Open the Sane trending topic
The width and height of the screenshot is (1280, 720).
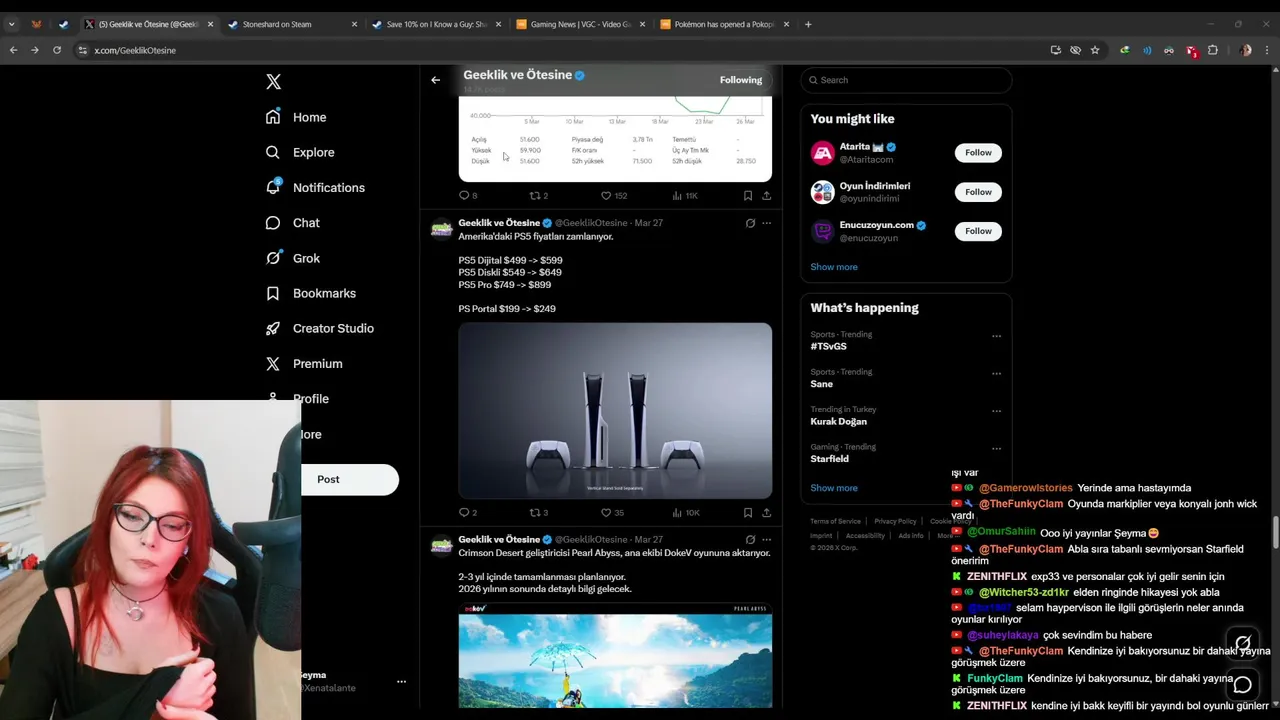(822, 384)
